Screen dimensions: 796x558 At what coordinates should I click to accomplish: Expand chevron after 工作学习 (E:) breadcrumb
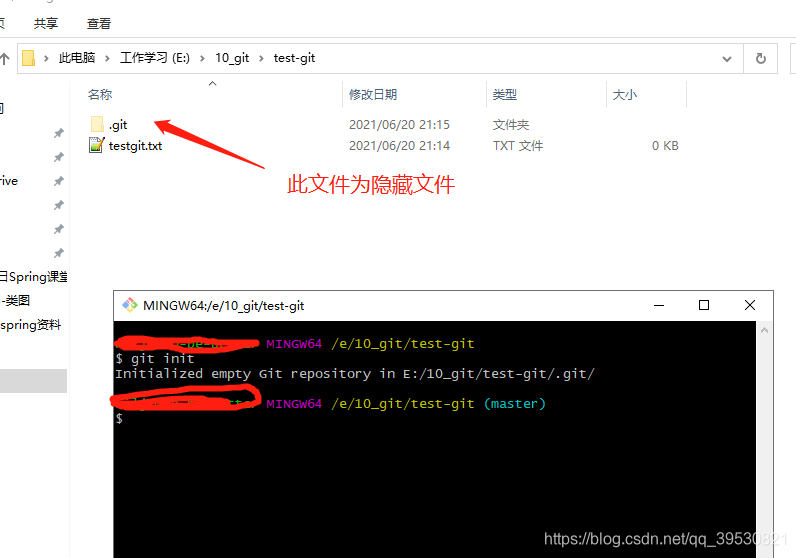coord(202,58)
